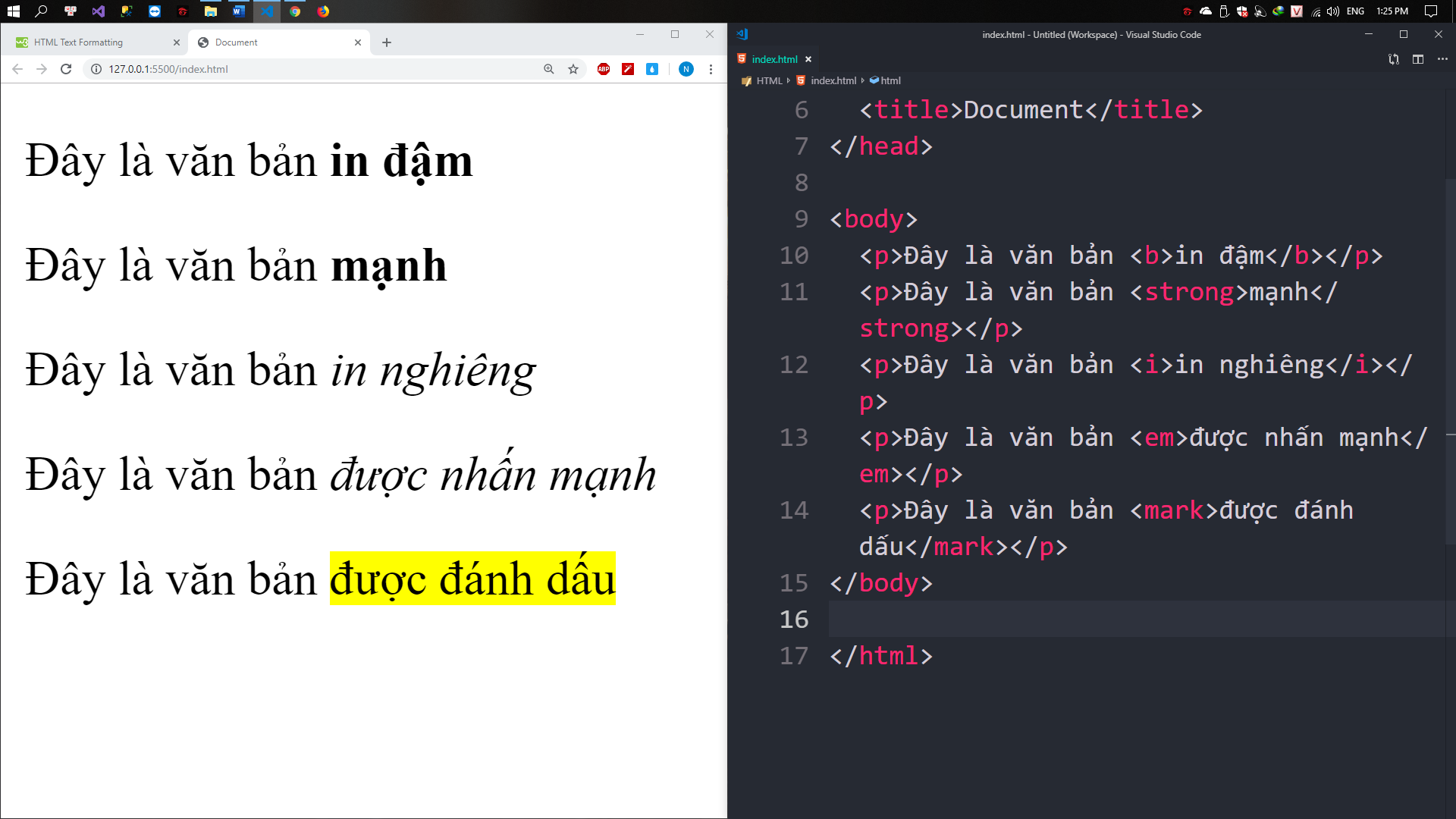The width and height of the screenshot is (1456, 819).
Task: Click the split editor icon in VS Code
Action: click(x=1417, y=59)
